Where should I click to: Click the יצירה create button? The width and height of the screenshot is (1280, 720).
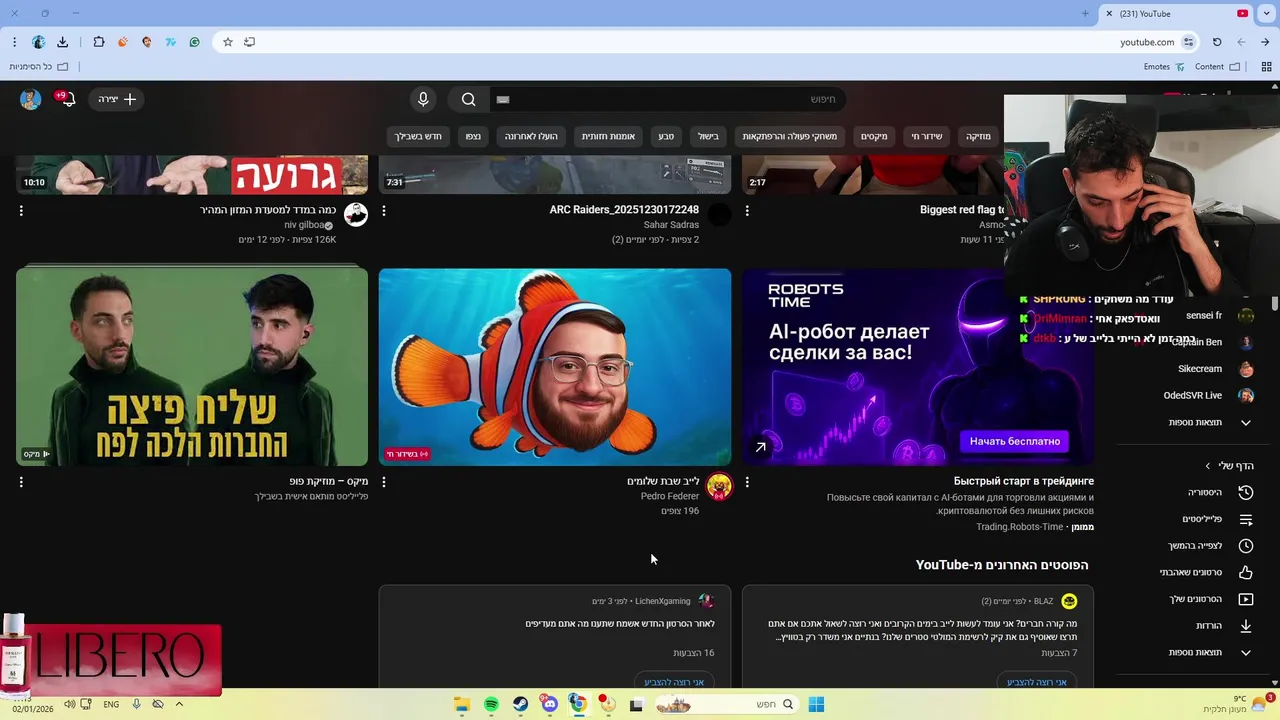click(117, 99)
